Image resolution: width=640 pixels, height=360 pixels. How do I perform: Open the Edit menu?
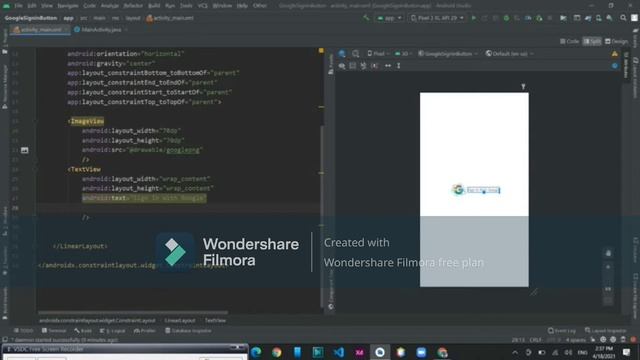(x=32, y=6)
